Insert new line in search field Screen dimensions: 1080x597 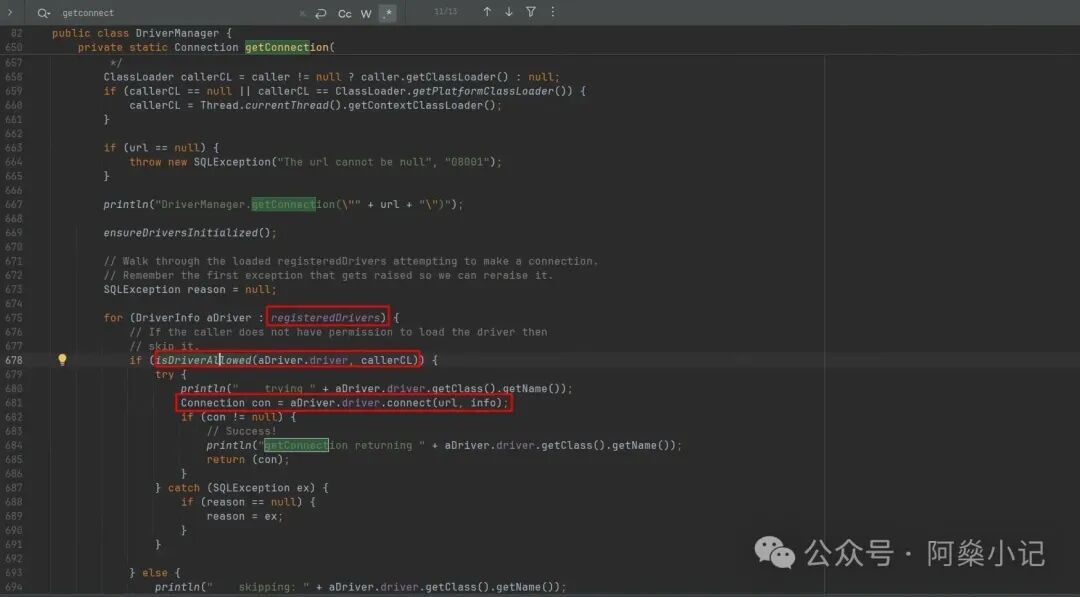(x=321, y=13)
